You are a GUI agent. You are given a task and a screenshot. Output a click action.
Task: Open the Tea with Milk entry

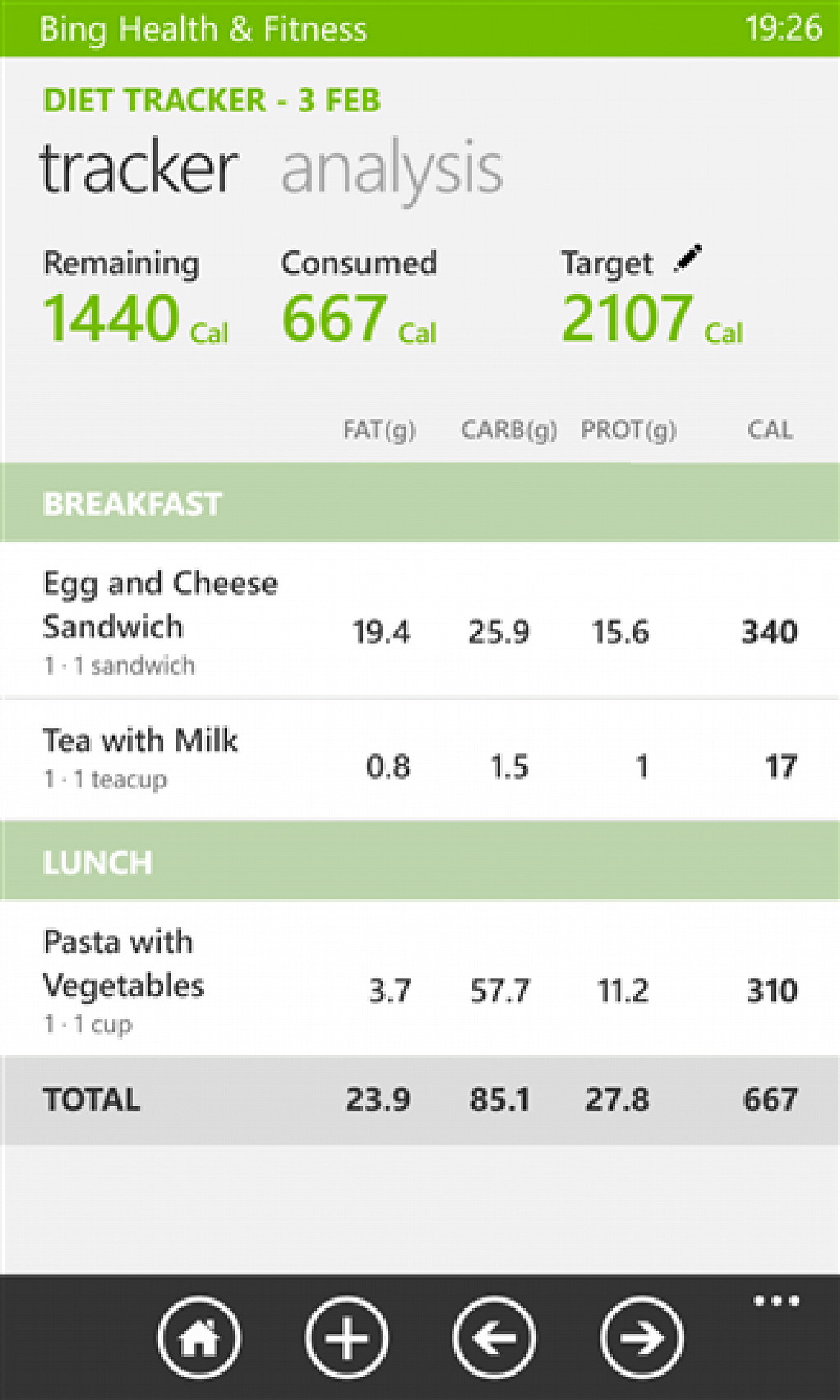tap(420, 759)
